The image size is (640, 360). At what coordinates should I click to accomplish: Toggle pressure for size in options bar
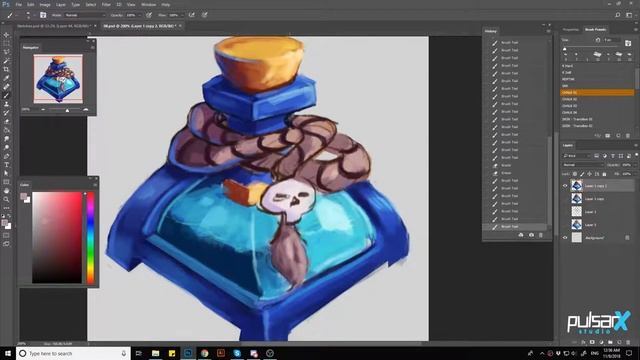click(x=204, y=15)
